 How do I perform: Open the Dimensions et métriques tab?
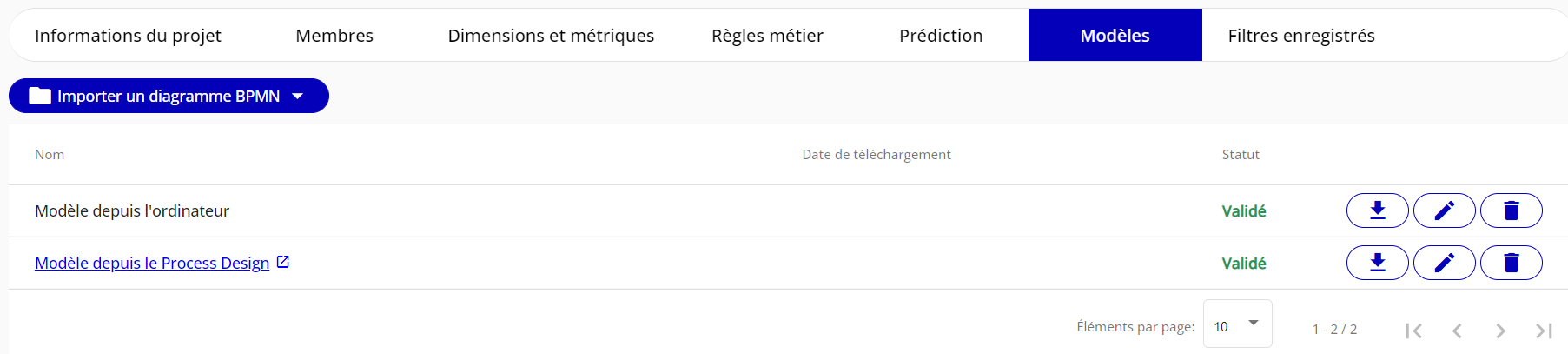point(551,36)
